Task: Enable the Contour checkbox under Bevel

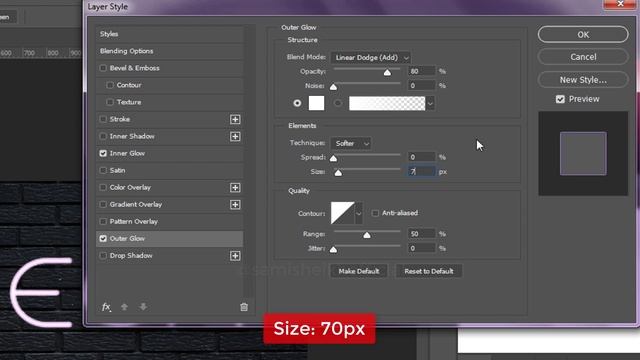Action: [110, 85]
